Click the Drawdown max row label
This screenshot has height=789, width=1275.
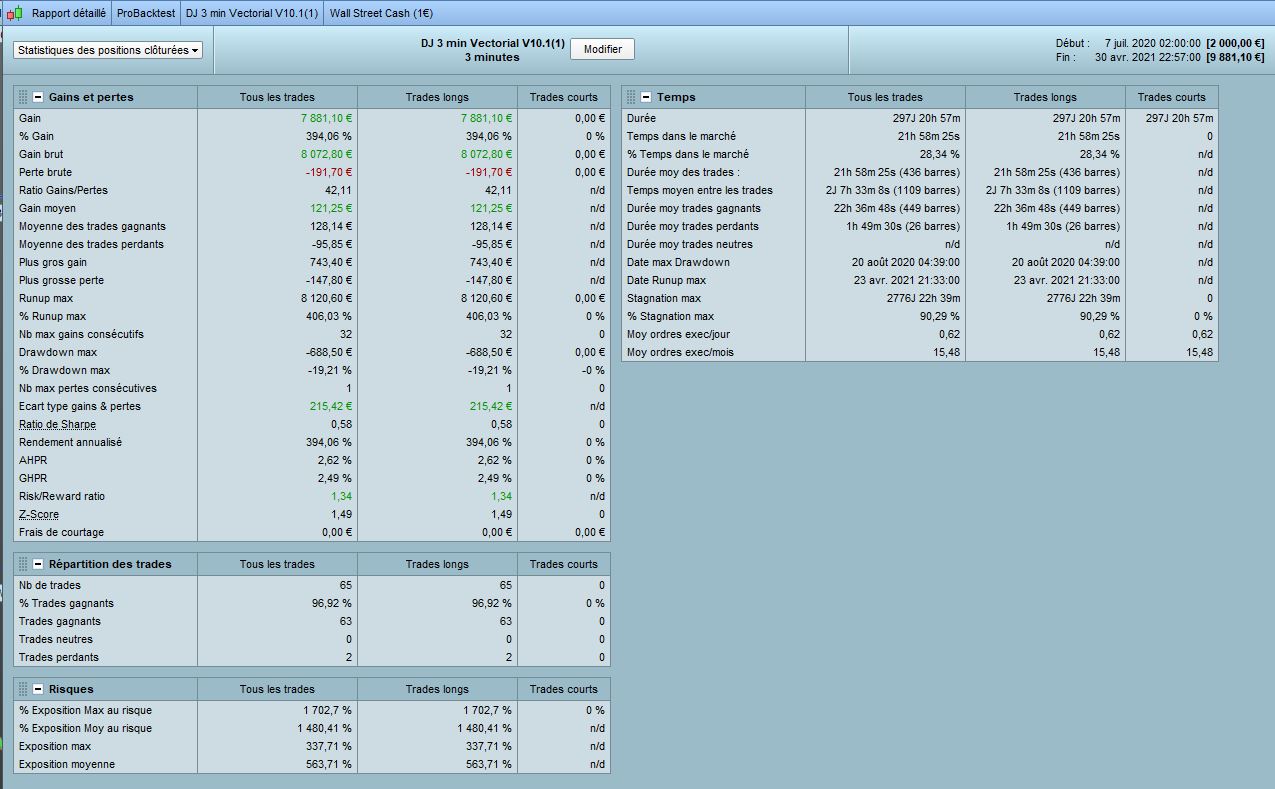pos(57,352)
